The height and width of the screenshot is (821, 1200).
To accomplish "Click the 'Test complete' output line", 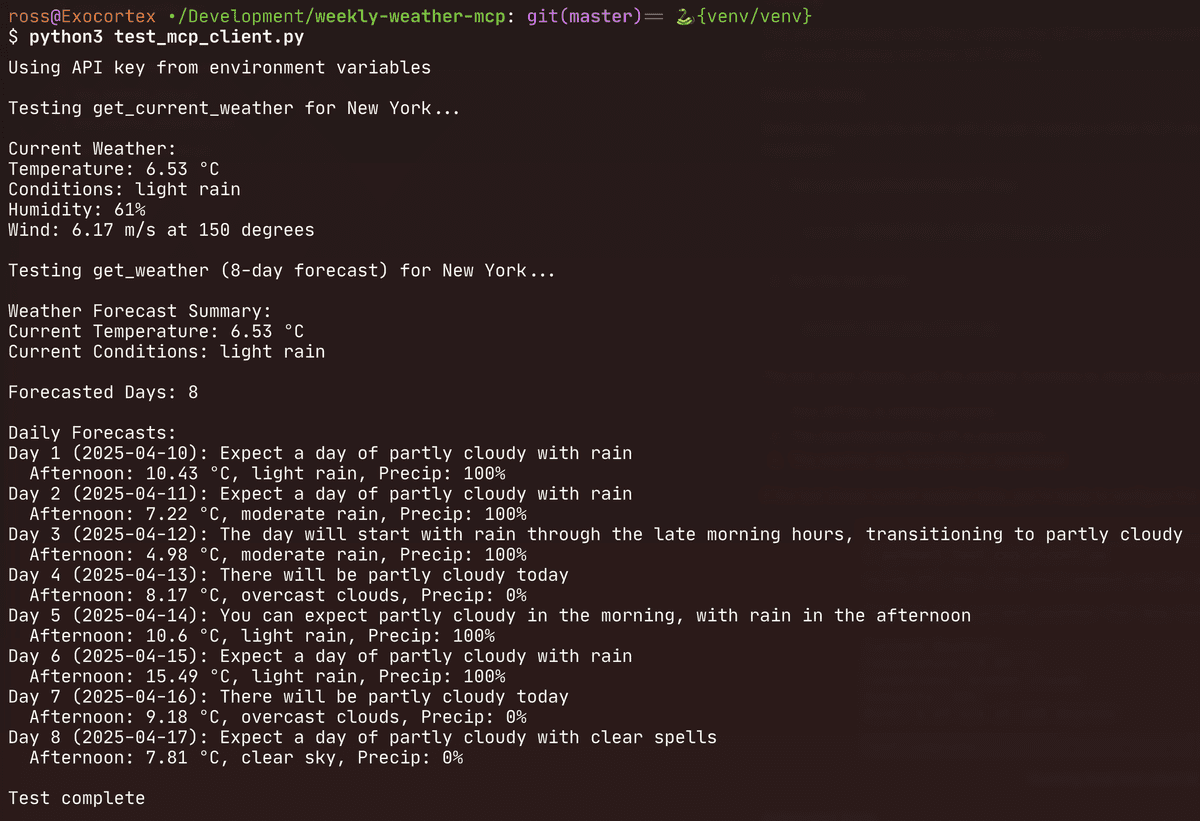I will pyautogui.click(x=76, y=798).
